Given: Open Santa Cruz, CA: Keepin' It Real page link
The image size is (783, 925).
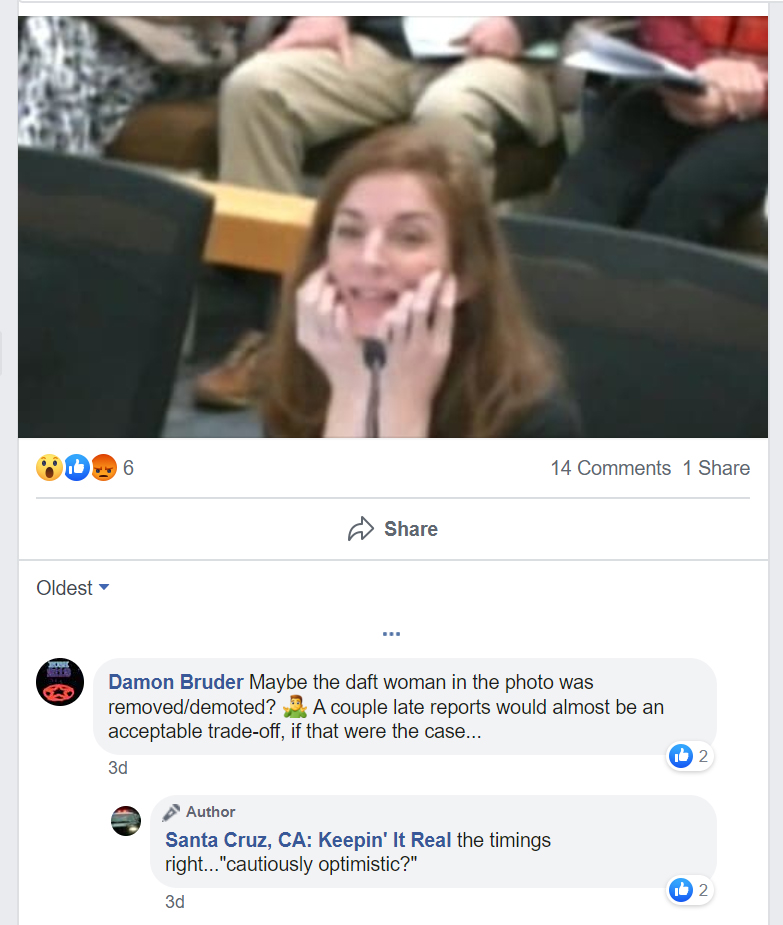Looking at the screenshot, I should (308, 840).
